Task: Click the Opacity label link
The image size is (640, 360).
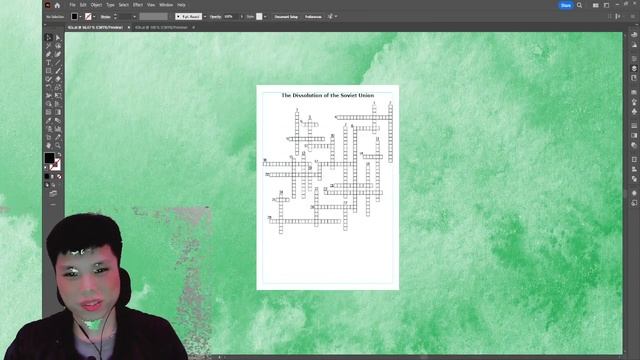Action: pos(215,17)
